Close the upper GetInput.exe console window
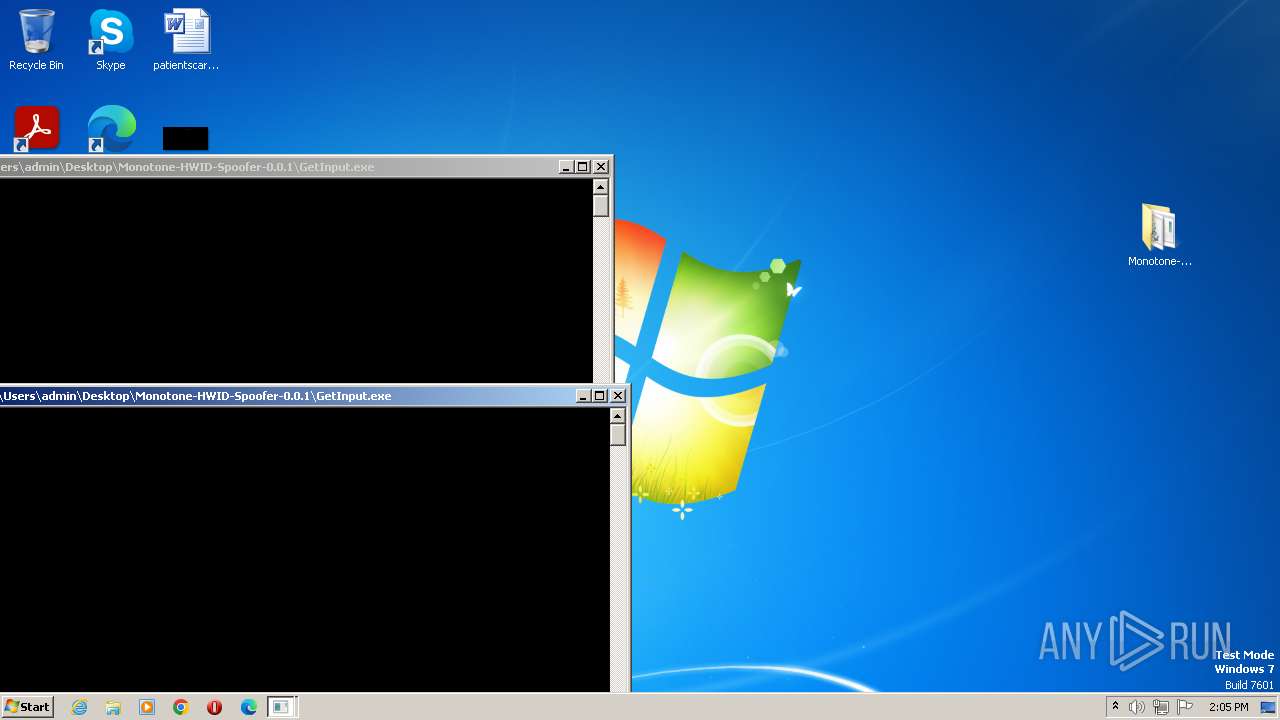 point(601,167)
